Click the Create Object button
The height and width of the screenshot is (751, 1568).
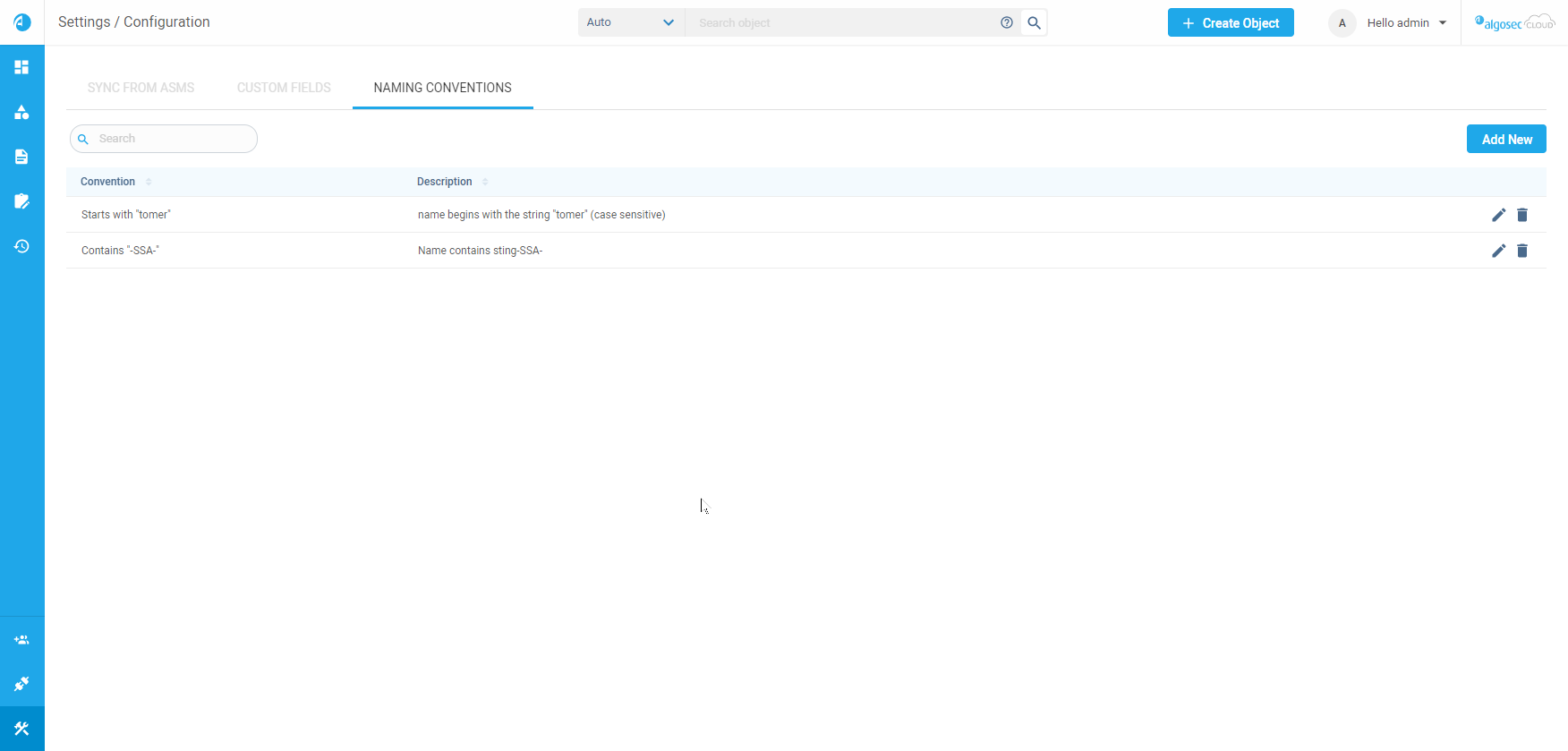(1231, 23)
